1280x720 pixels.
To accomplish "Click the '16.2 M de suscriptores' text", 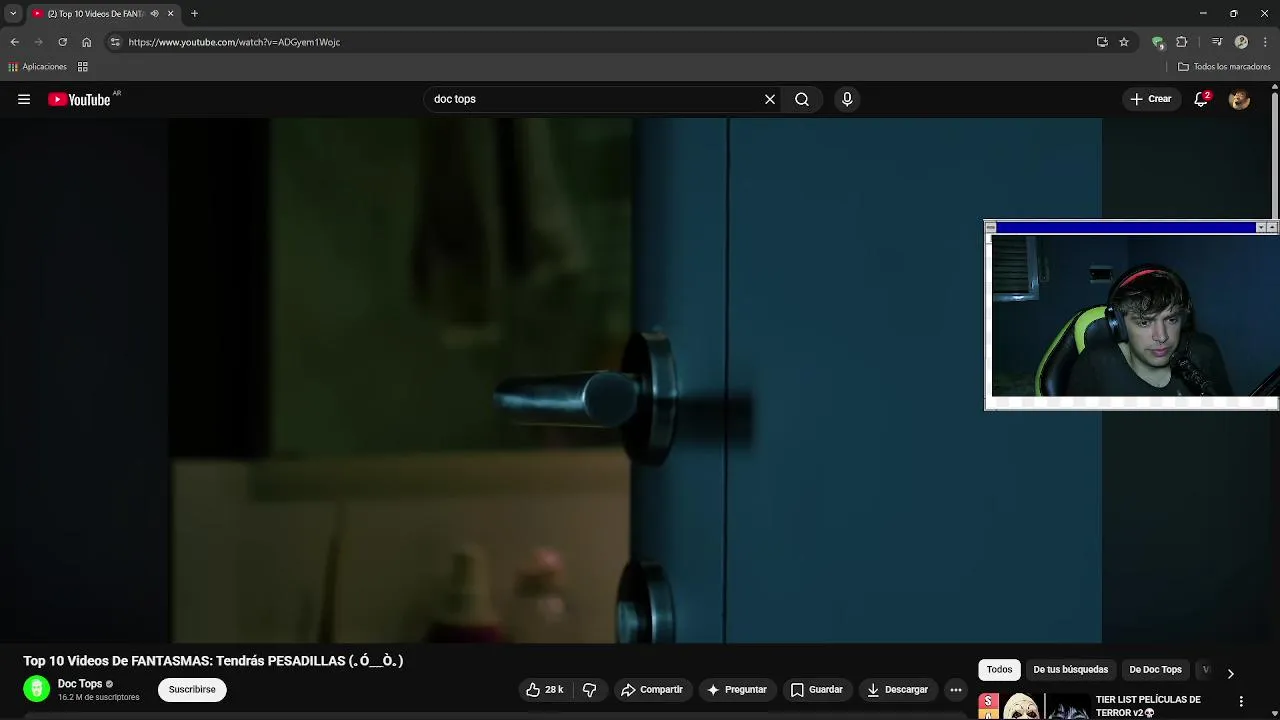I will (x=98, y=697).
